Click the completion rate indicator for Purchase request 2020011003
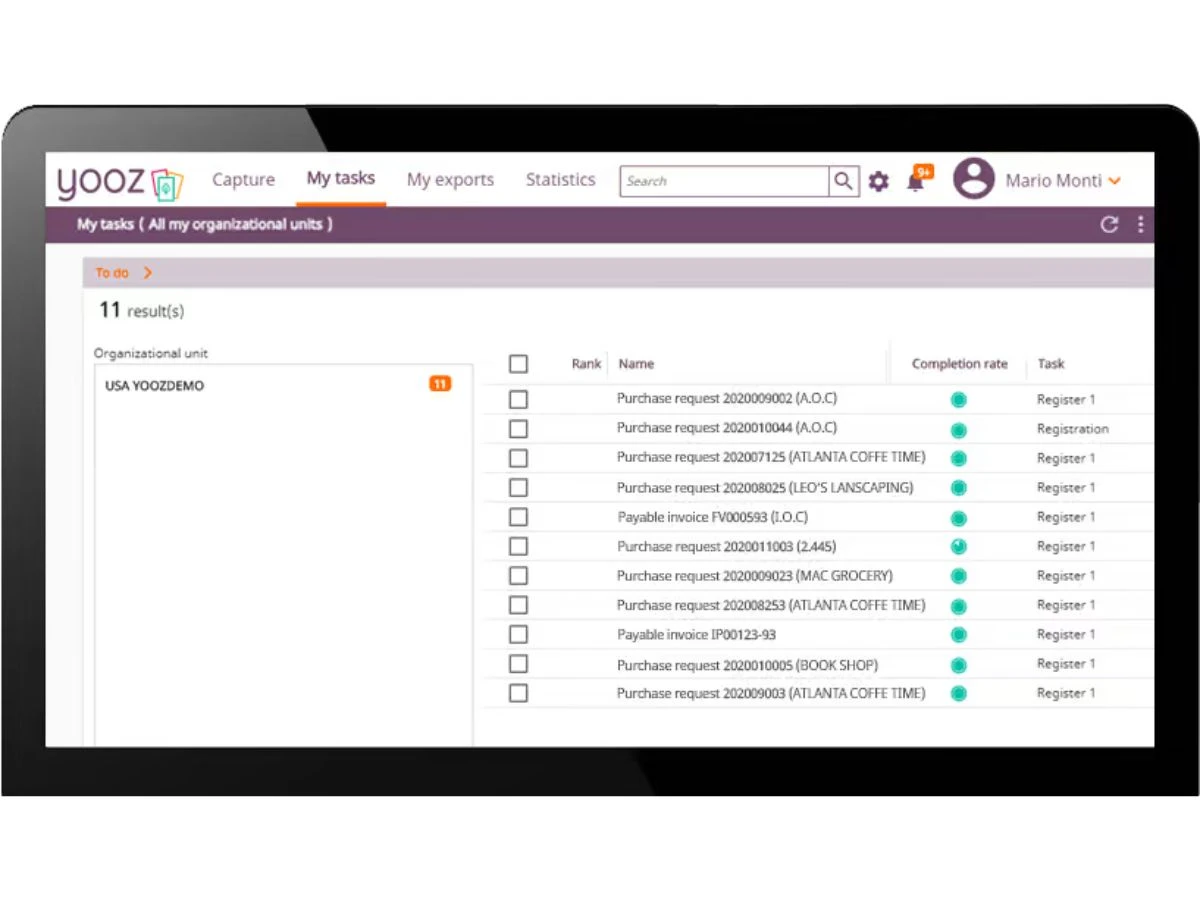This screenshot has width=1200, height=900. [x=959, y=547]
